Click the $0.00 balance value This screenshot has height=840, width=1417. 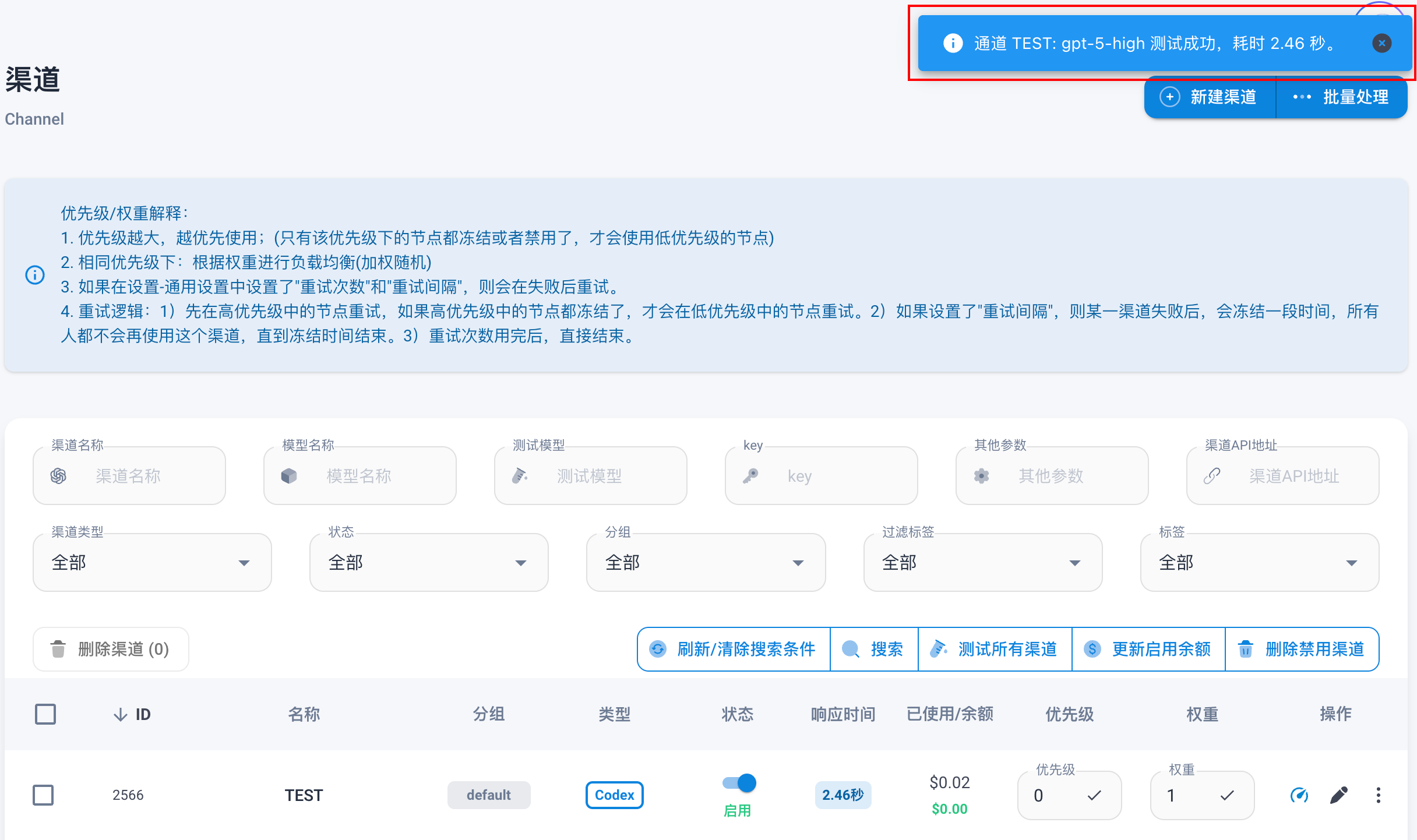pos(949,809)
